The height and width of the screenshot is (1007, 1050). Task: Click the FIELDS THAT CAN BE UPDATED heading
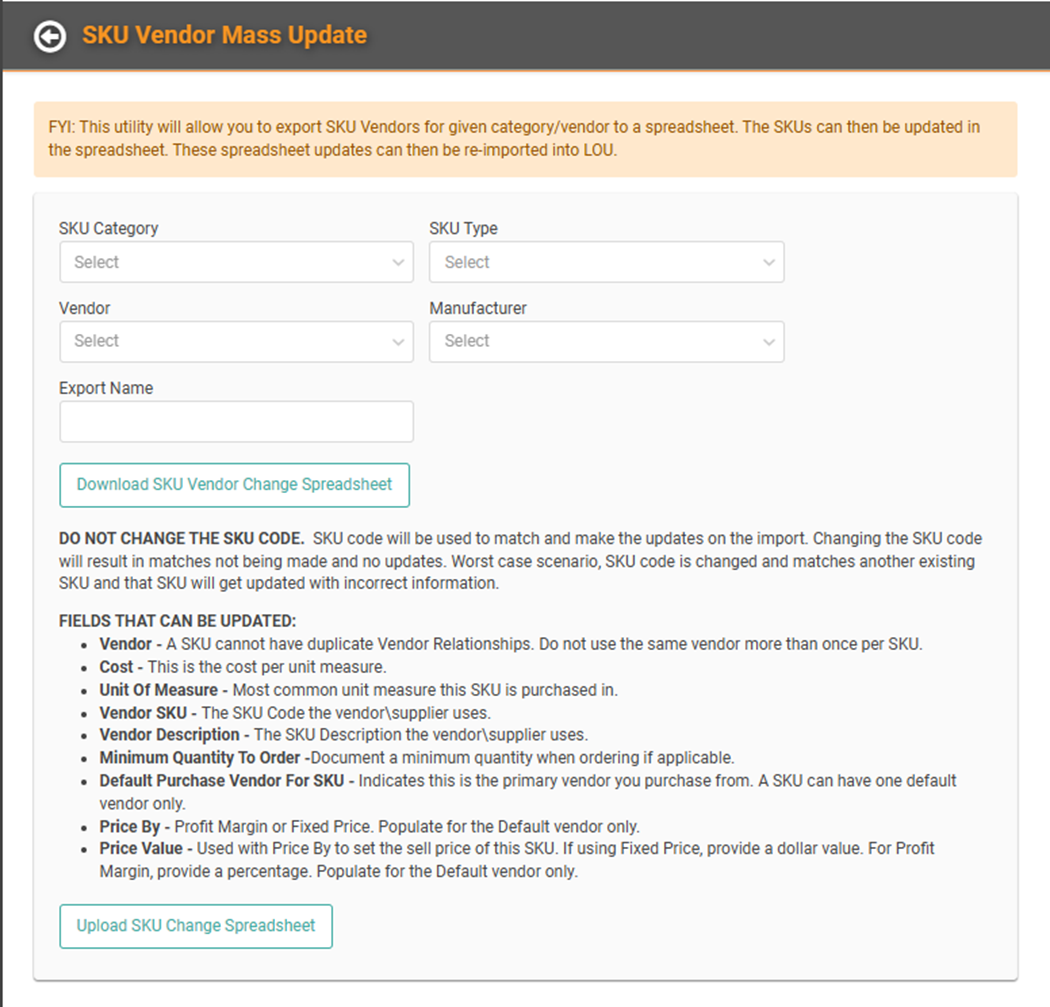coord(177,621)
